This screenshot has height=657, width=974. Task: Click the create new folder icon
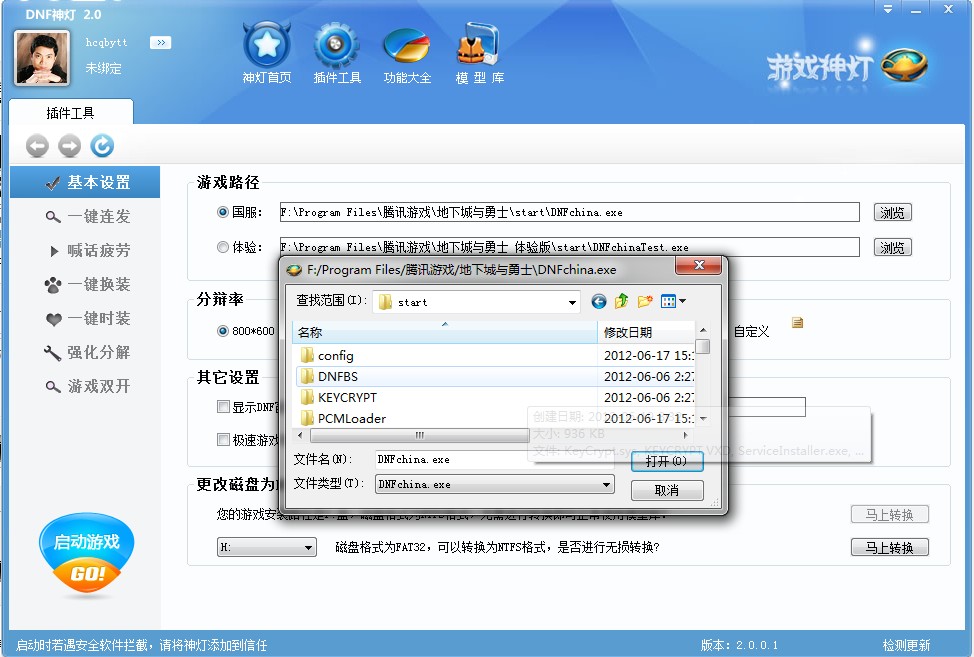tap(645, 302)
